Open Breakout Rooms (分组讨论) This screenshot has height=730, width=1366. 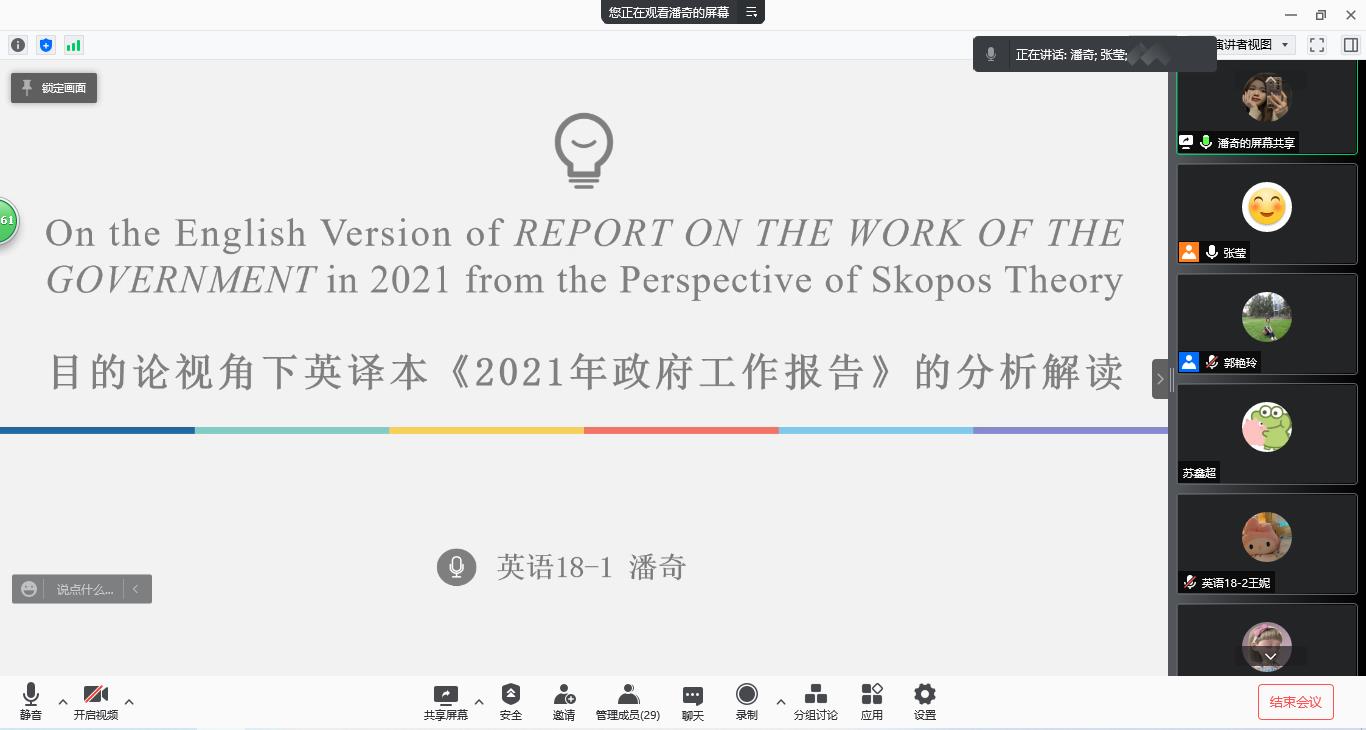816,701
